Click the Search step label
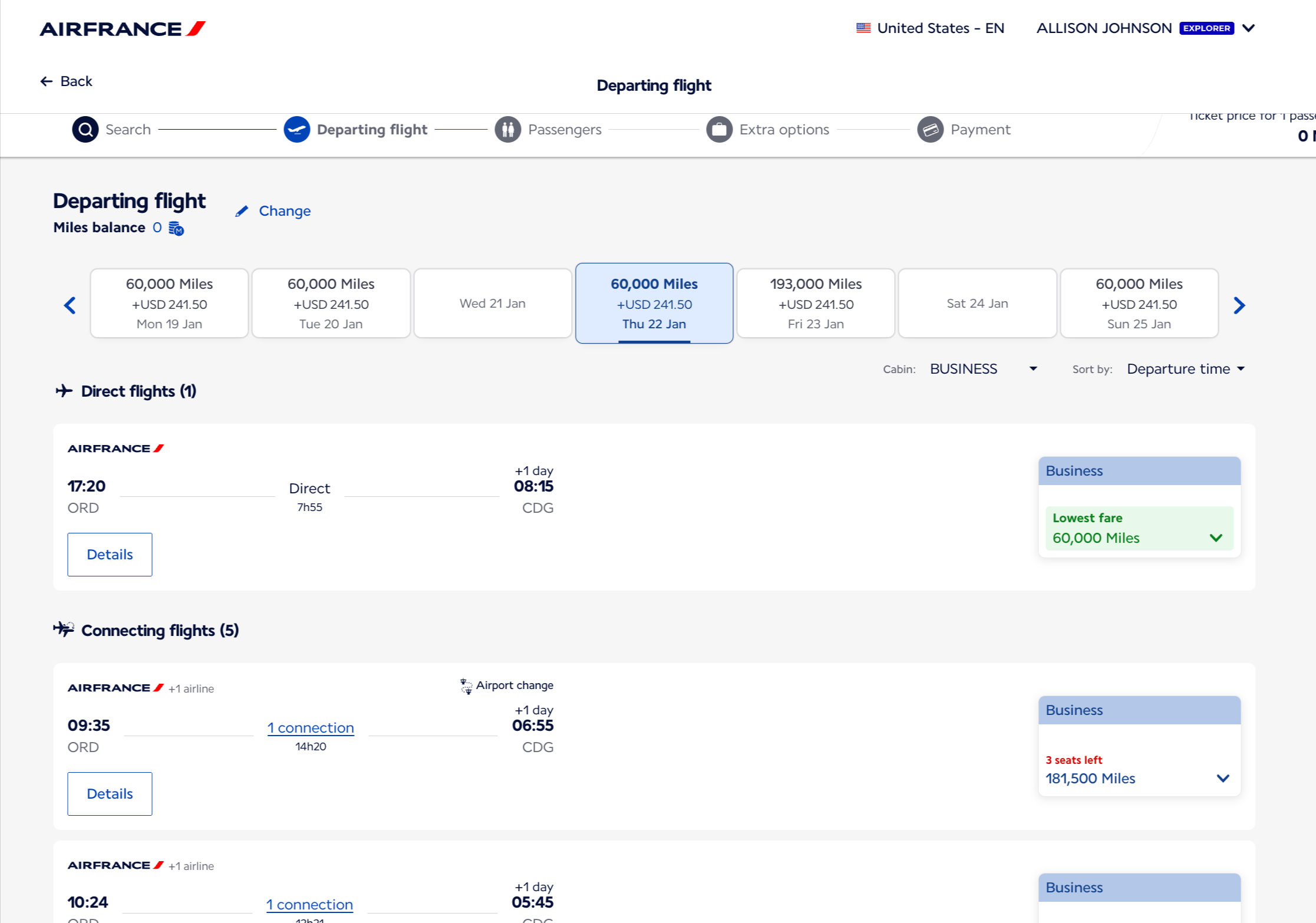Screen dimensions: 1316x923 click(x=128, y=130)
